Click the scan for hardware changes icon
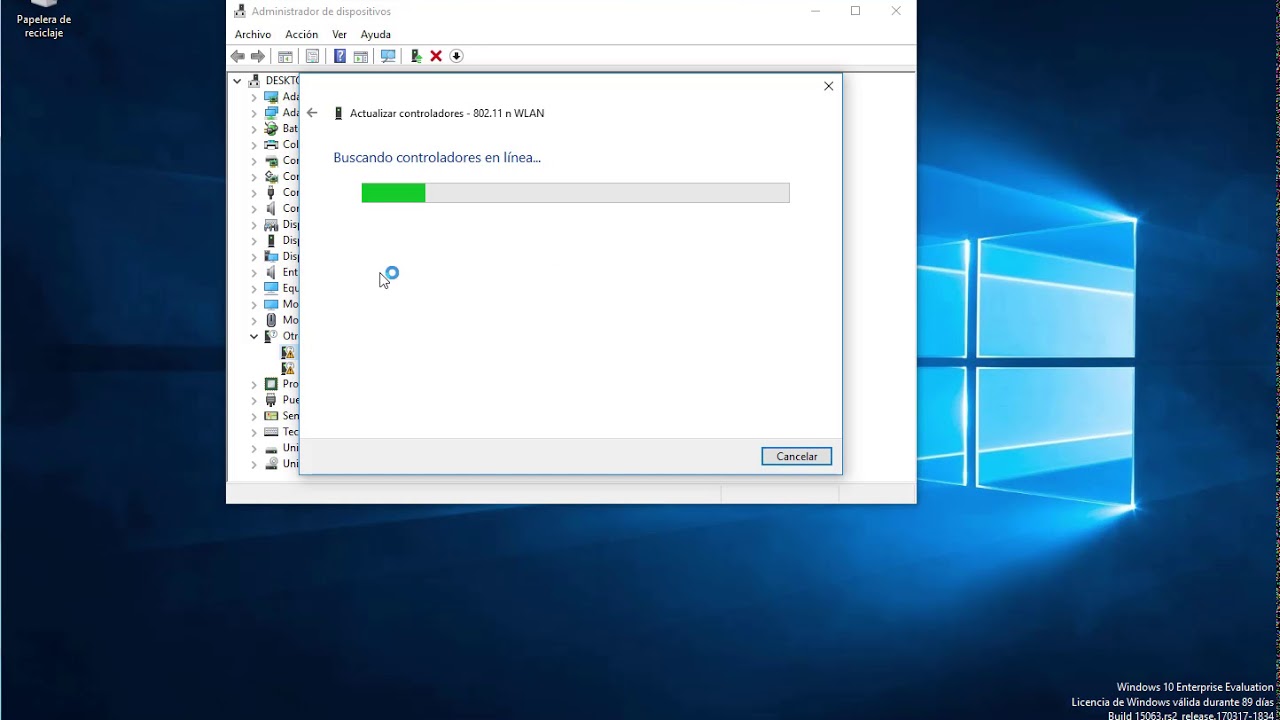The image size is (1280, 720). click(388, 56)
